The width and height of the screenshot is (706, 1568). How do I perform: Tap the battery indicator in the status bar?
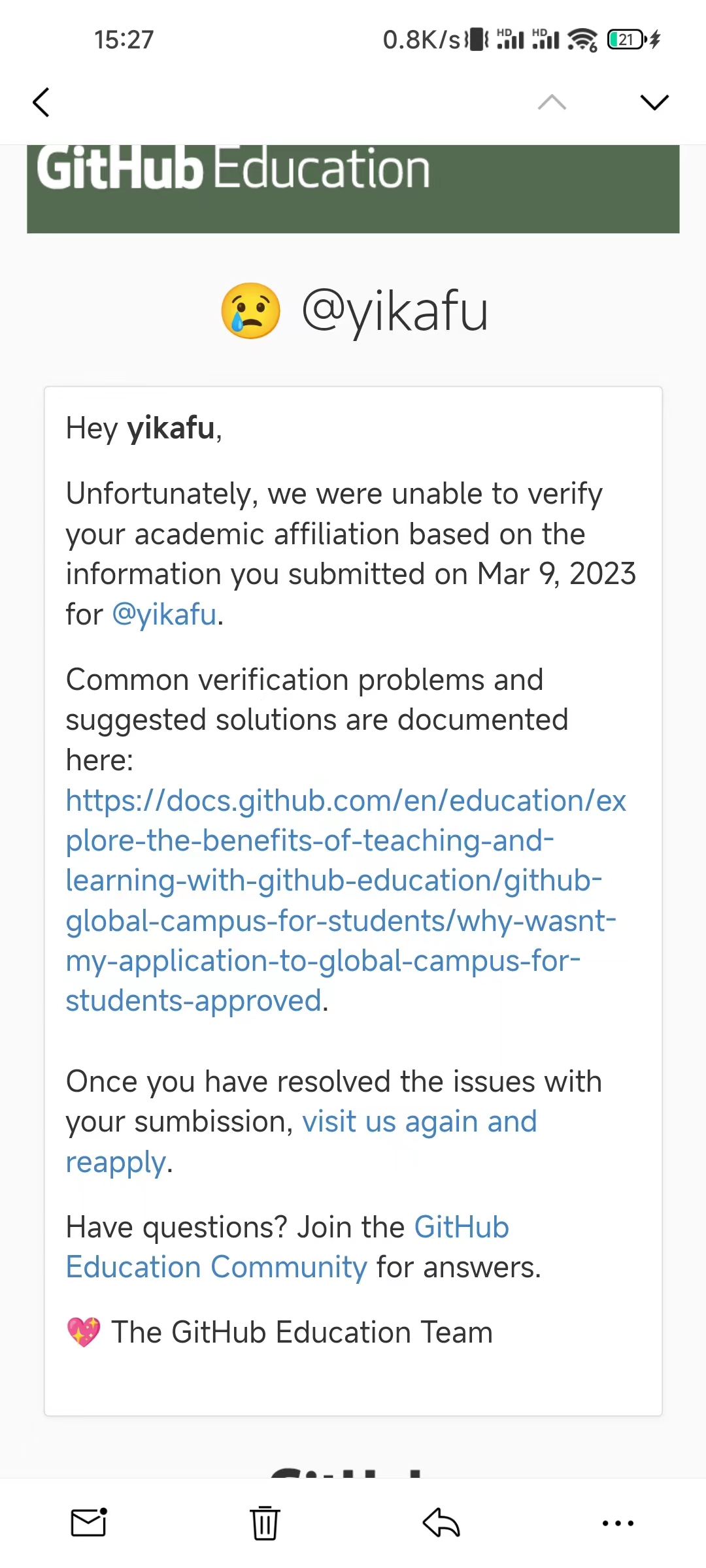624,39
